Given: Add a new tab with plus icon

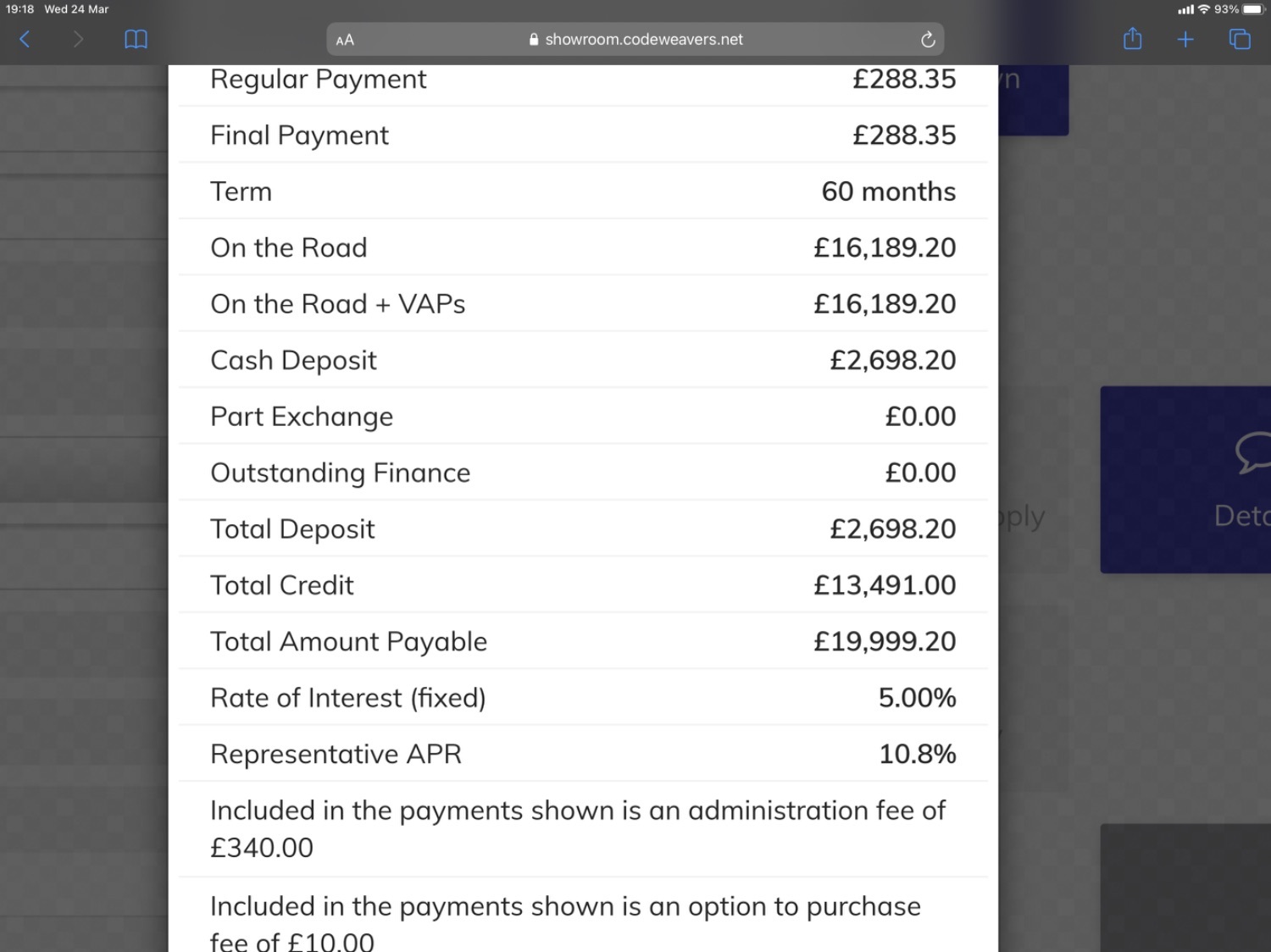Looking at the screenshot, I should (1185, 39).
